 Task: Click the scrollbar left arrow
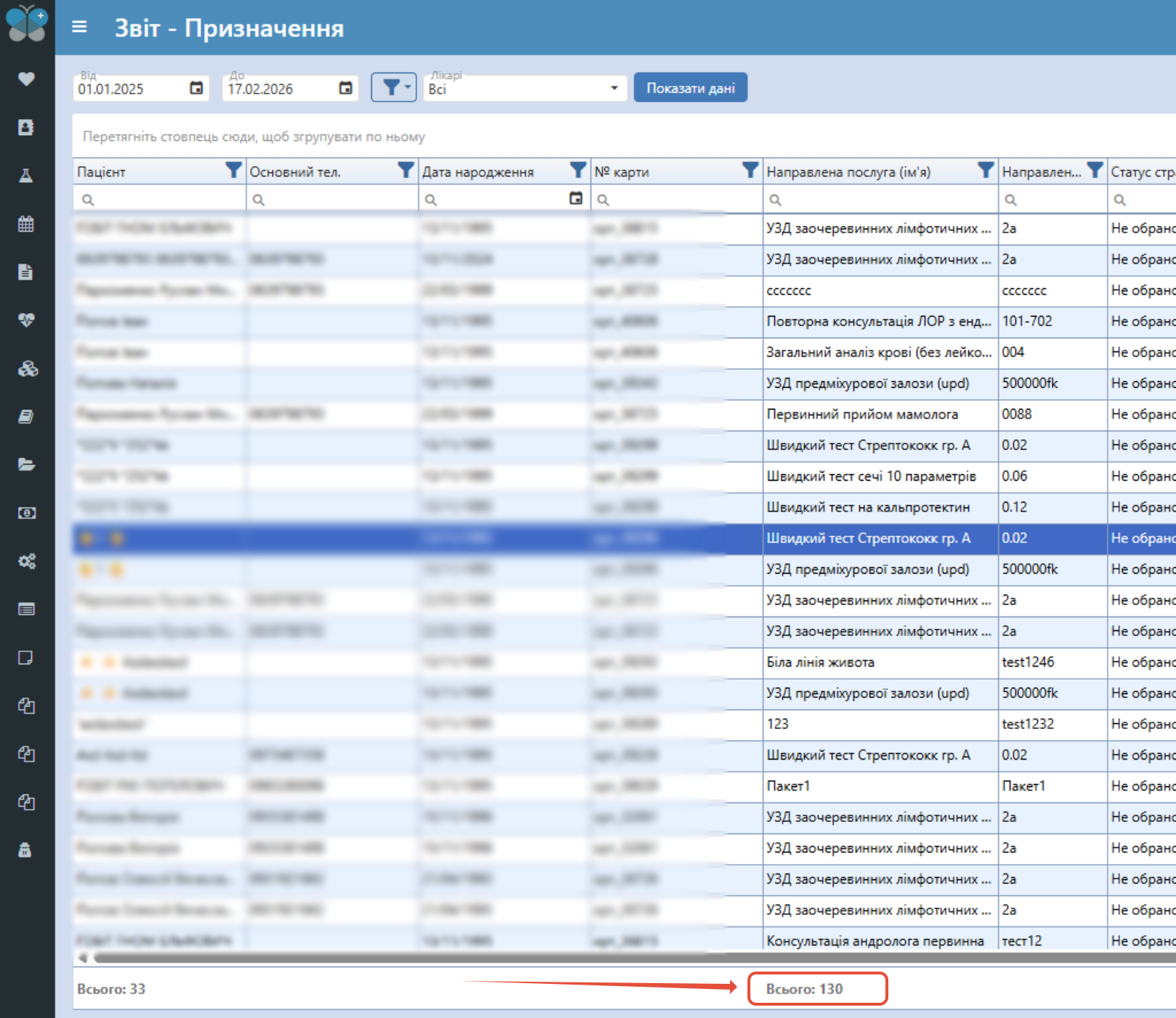click(x=83, y=958)
